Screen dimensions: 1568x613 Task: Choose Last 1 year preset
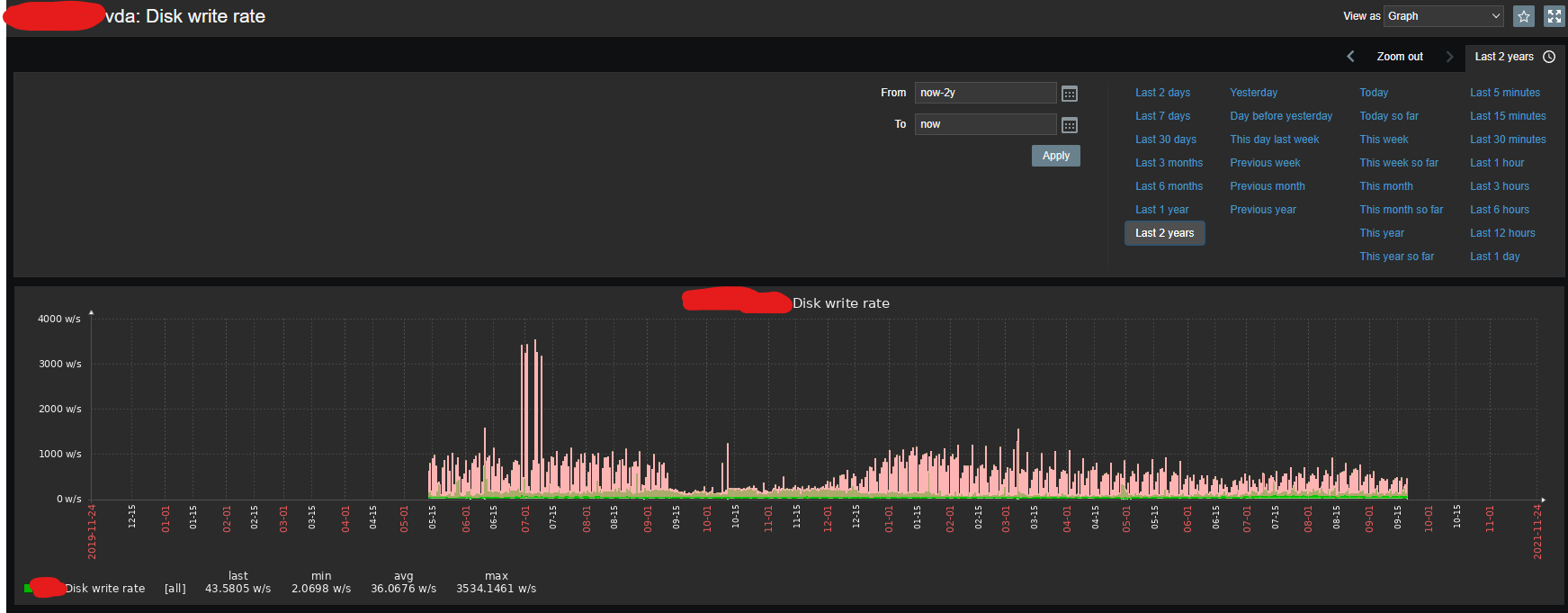tap(1161, 210)
